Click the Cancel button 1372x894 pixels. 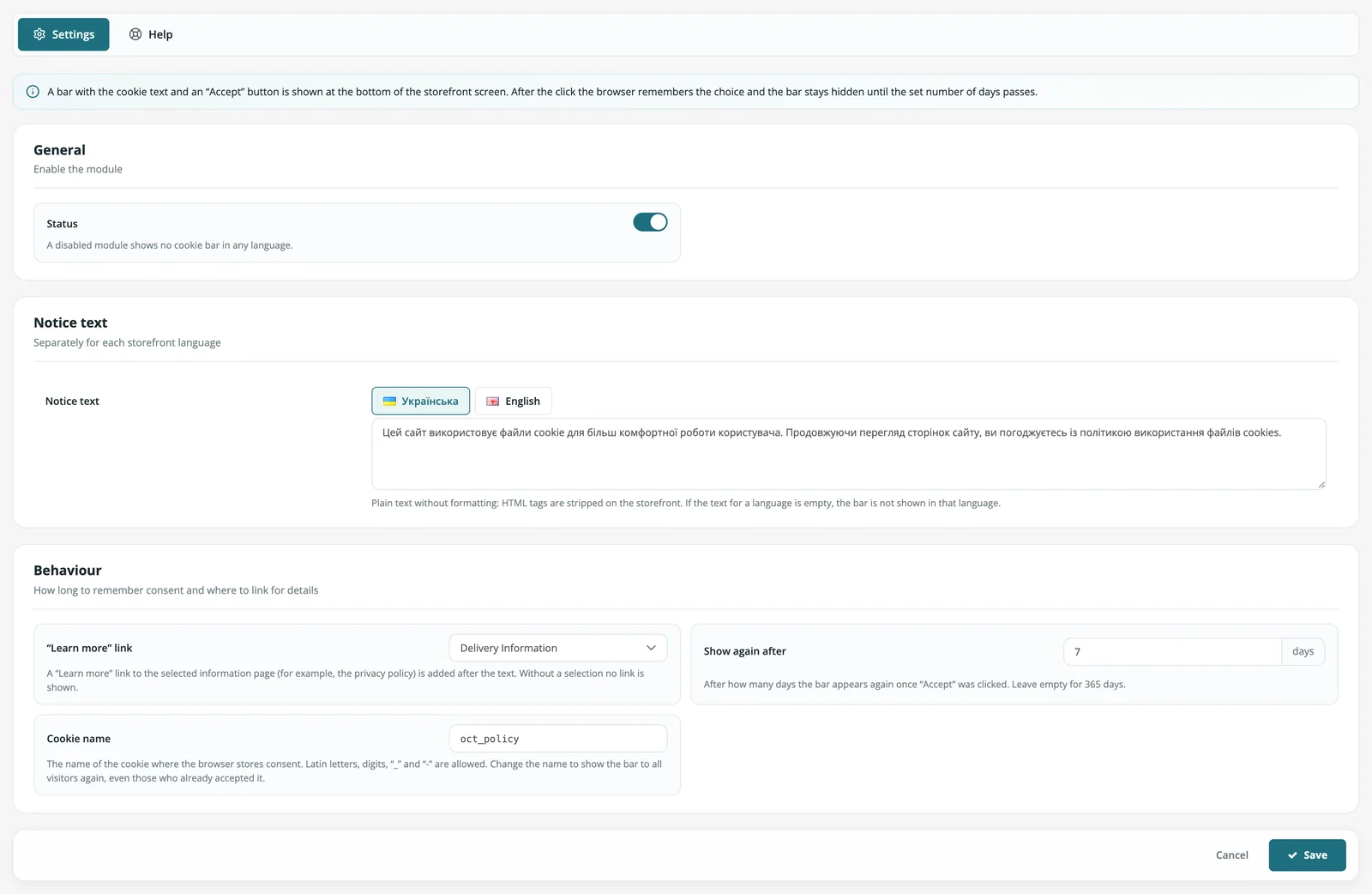(x=1231, y=855)
